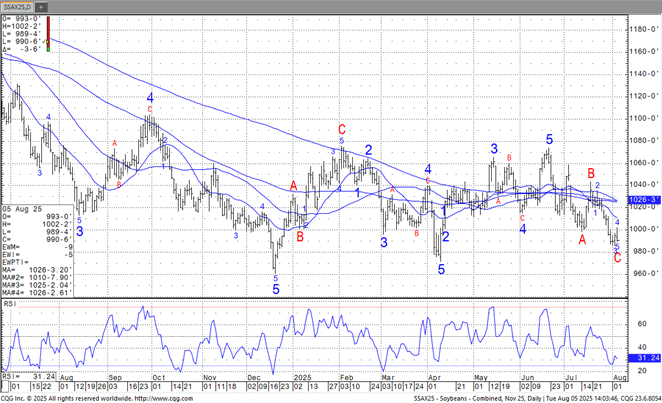Click the 940-0 label on the price axis

(643, 294)
